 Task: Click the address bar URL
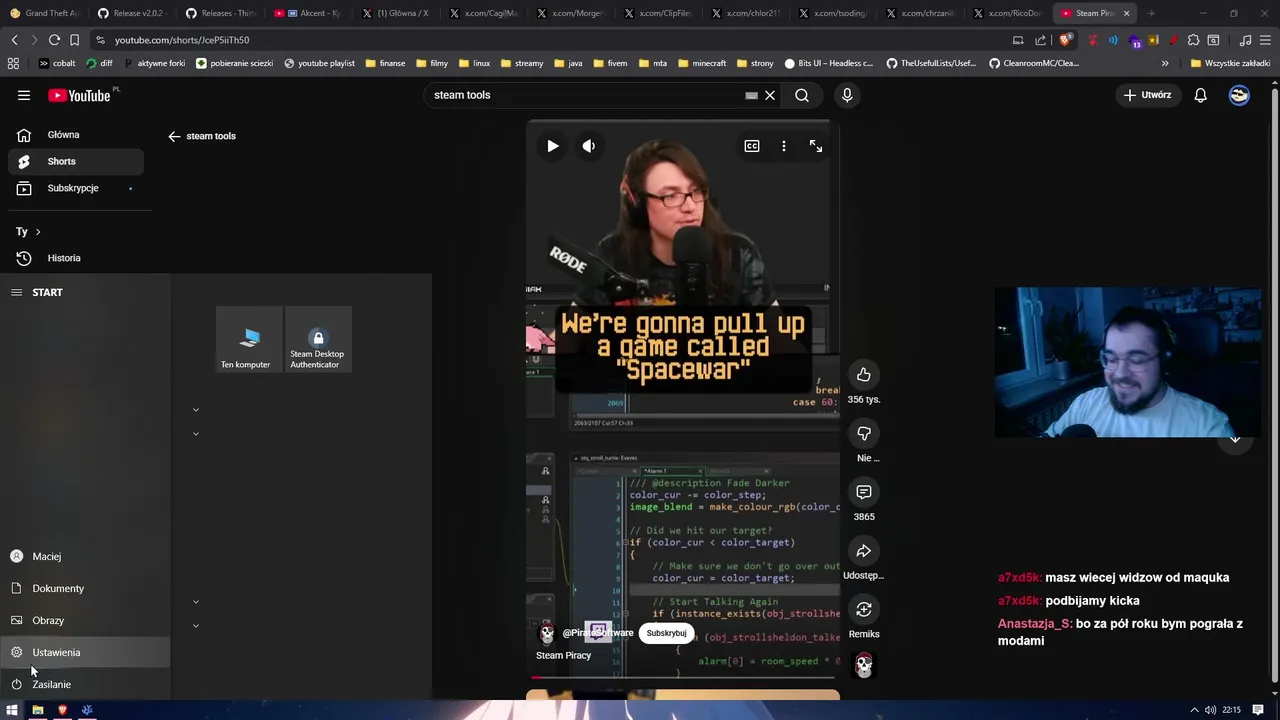pos(182,40)
